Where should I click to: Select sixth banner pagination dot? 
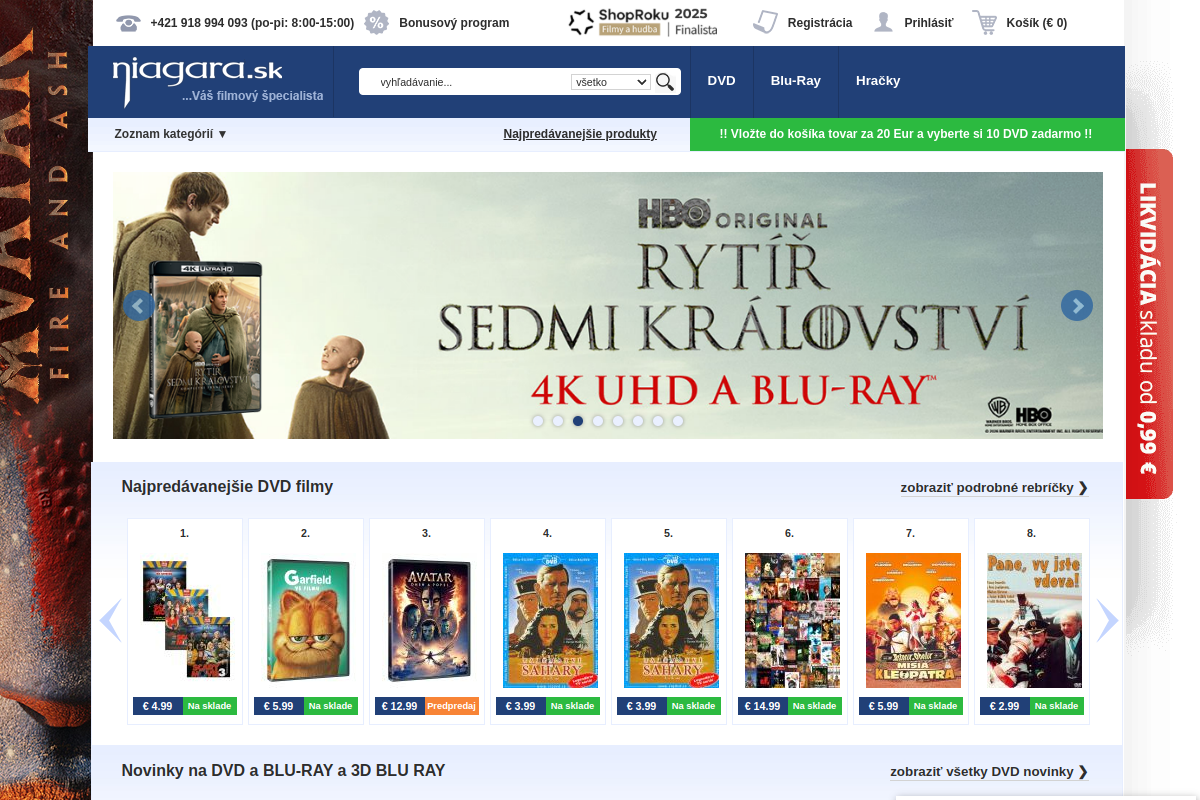coord(638,421)
